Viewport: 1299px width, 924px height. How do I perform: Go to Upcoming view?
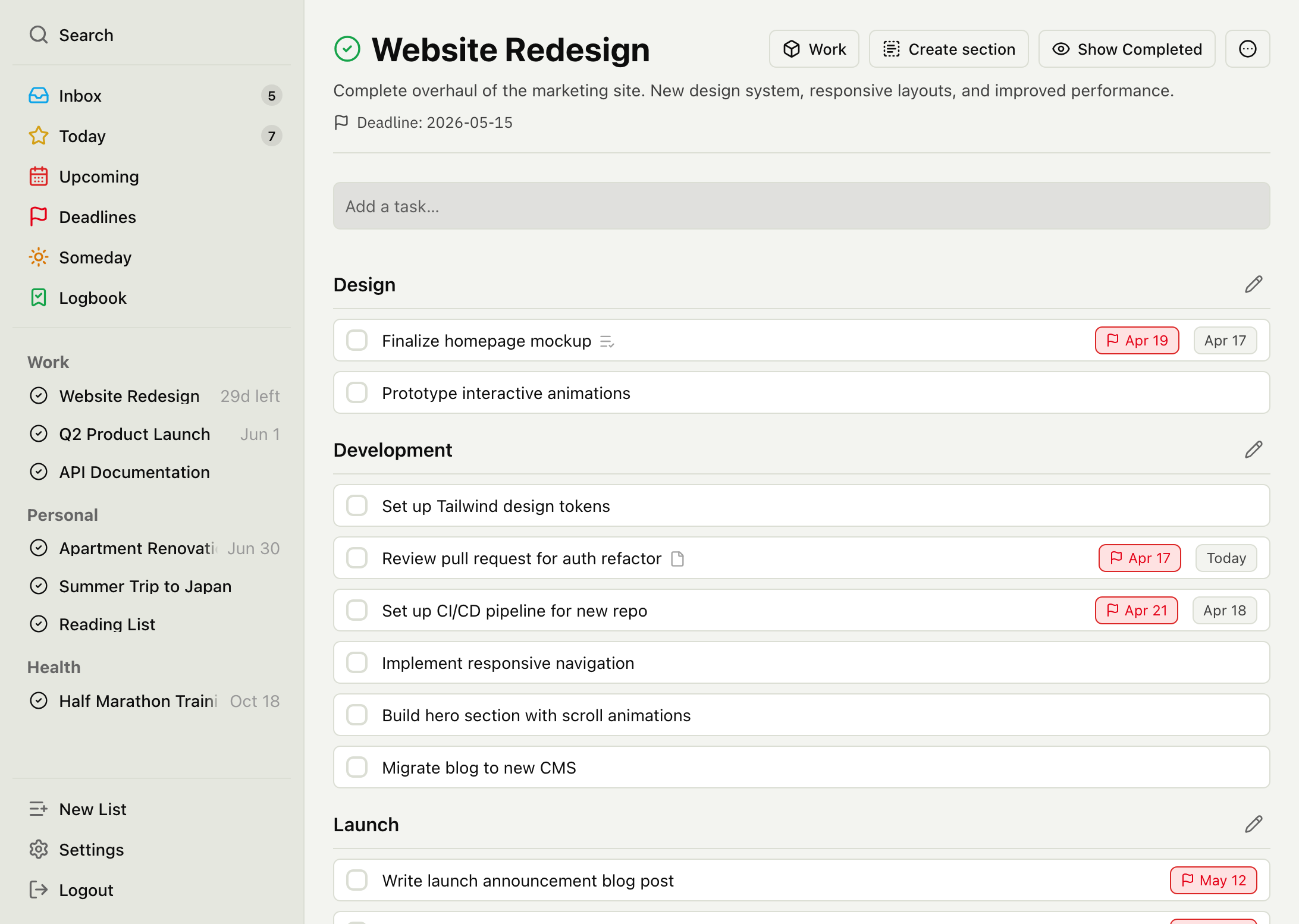point(152,177)
